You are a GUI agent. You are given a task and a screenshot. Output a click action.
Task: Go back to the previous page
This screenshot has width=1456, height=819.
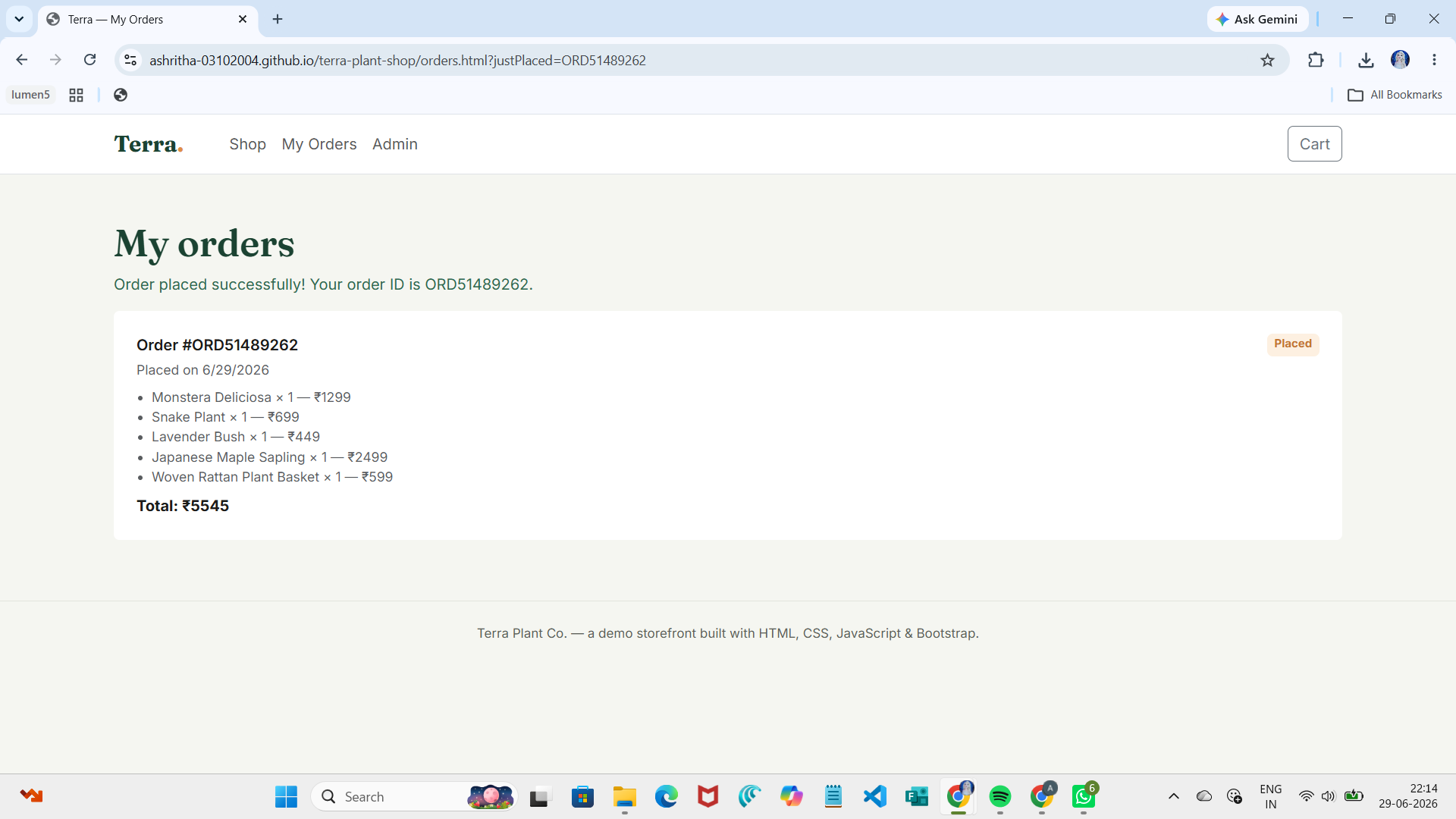coord(21,60)
